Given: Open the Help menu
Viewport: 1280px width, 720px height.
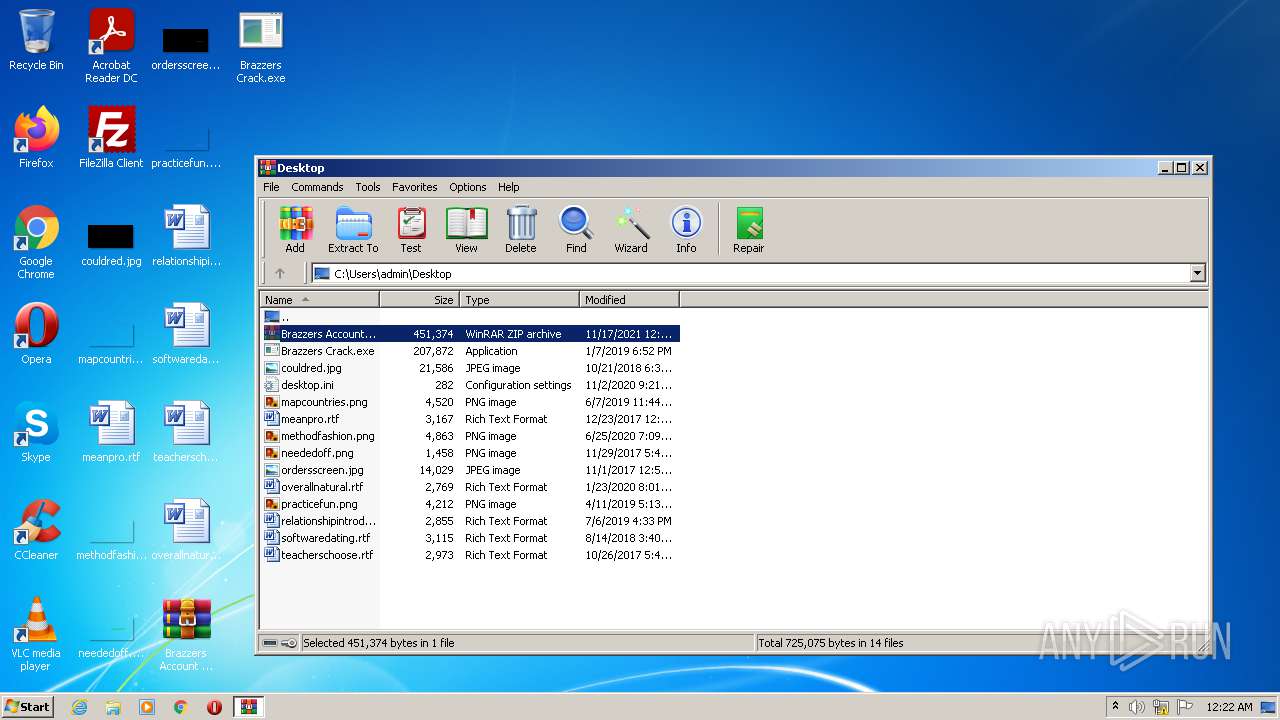Looking at the screenshot, I should click(509, 187).
